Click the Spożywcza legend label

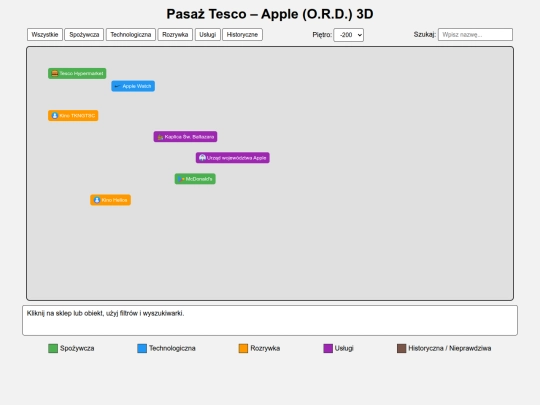[x=77, y=348]
